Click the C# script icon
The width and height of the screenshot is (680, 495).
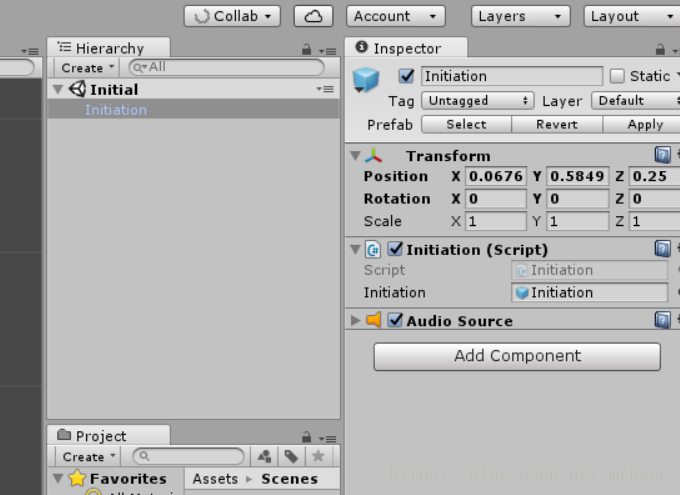(x=373, y=249)
